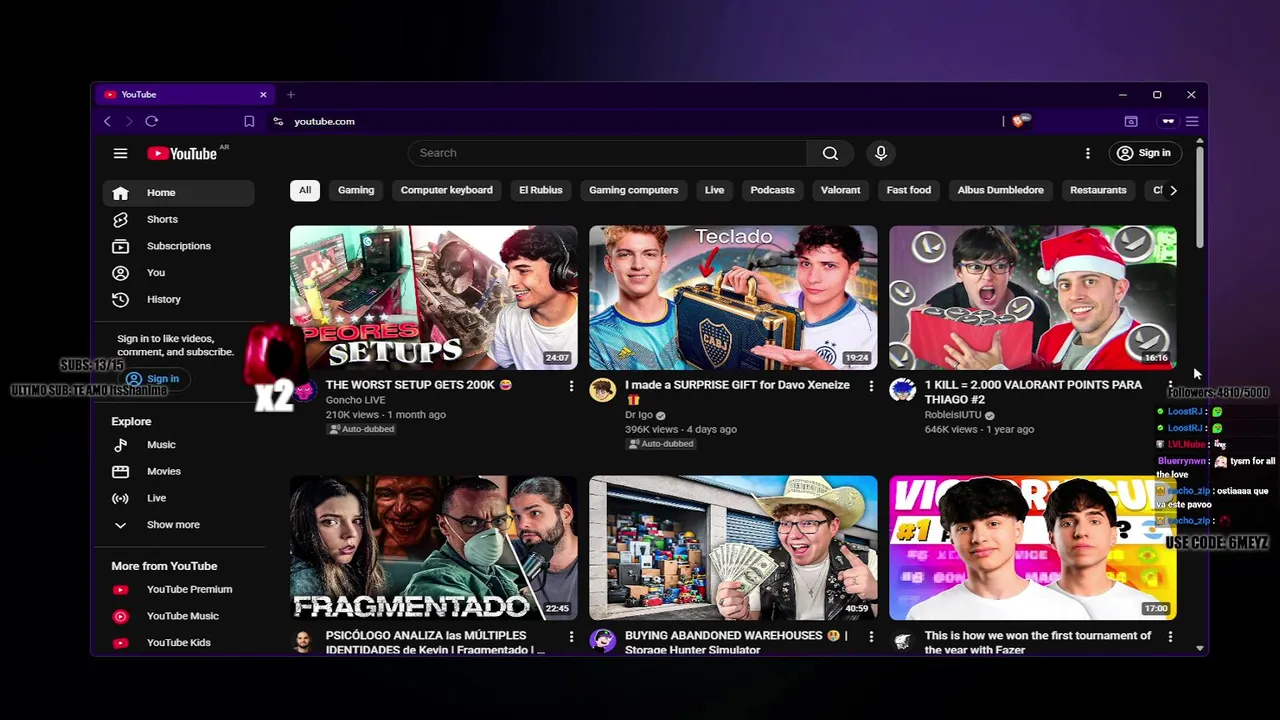Open YouTube Kids in the sidebar
The image size is (1280, 720).
(178, 643)
